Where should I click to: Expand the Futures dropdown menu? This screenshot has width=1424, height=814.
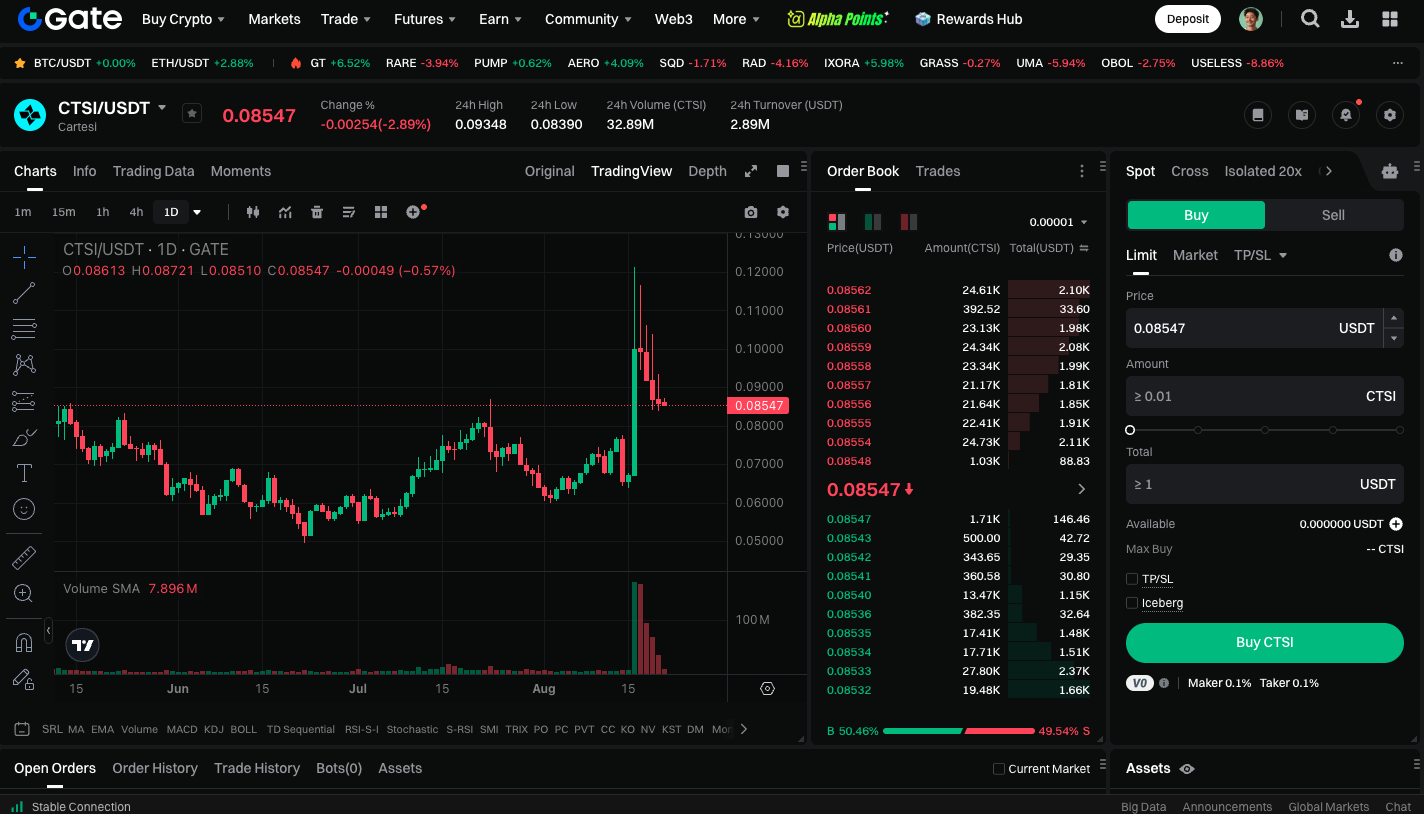coord(425,19)
